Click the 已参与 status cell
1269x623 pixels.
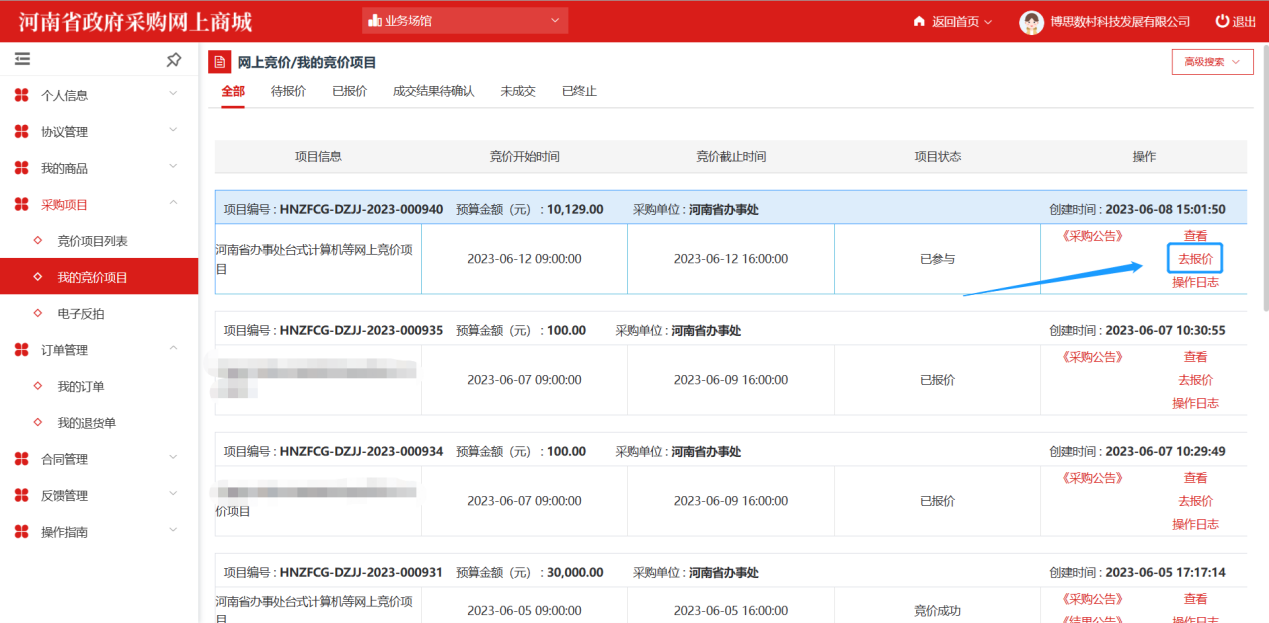937,259
